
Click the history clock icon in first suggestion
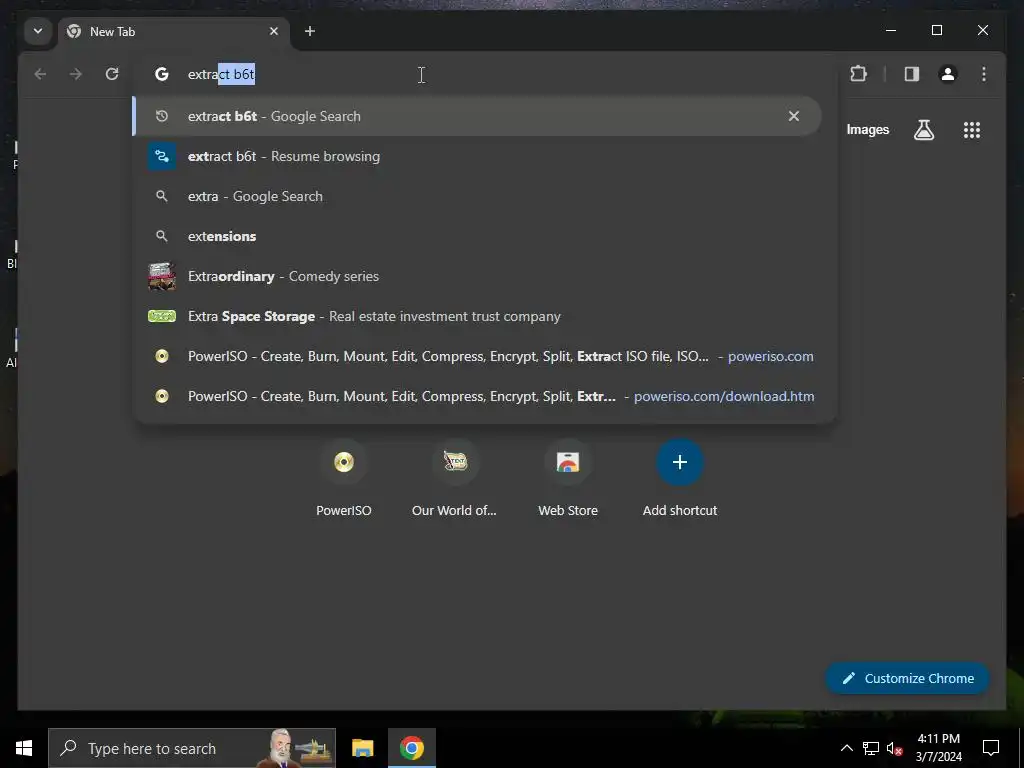coord(162,116)
